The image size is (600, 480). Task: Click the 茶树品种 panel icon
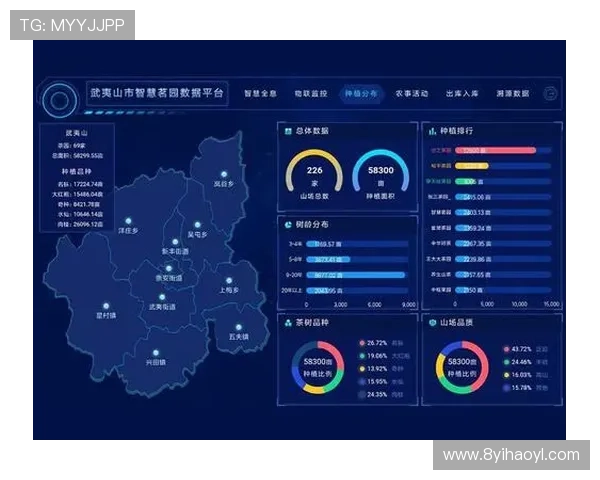[x=288, y=323]
